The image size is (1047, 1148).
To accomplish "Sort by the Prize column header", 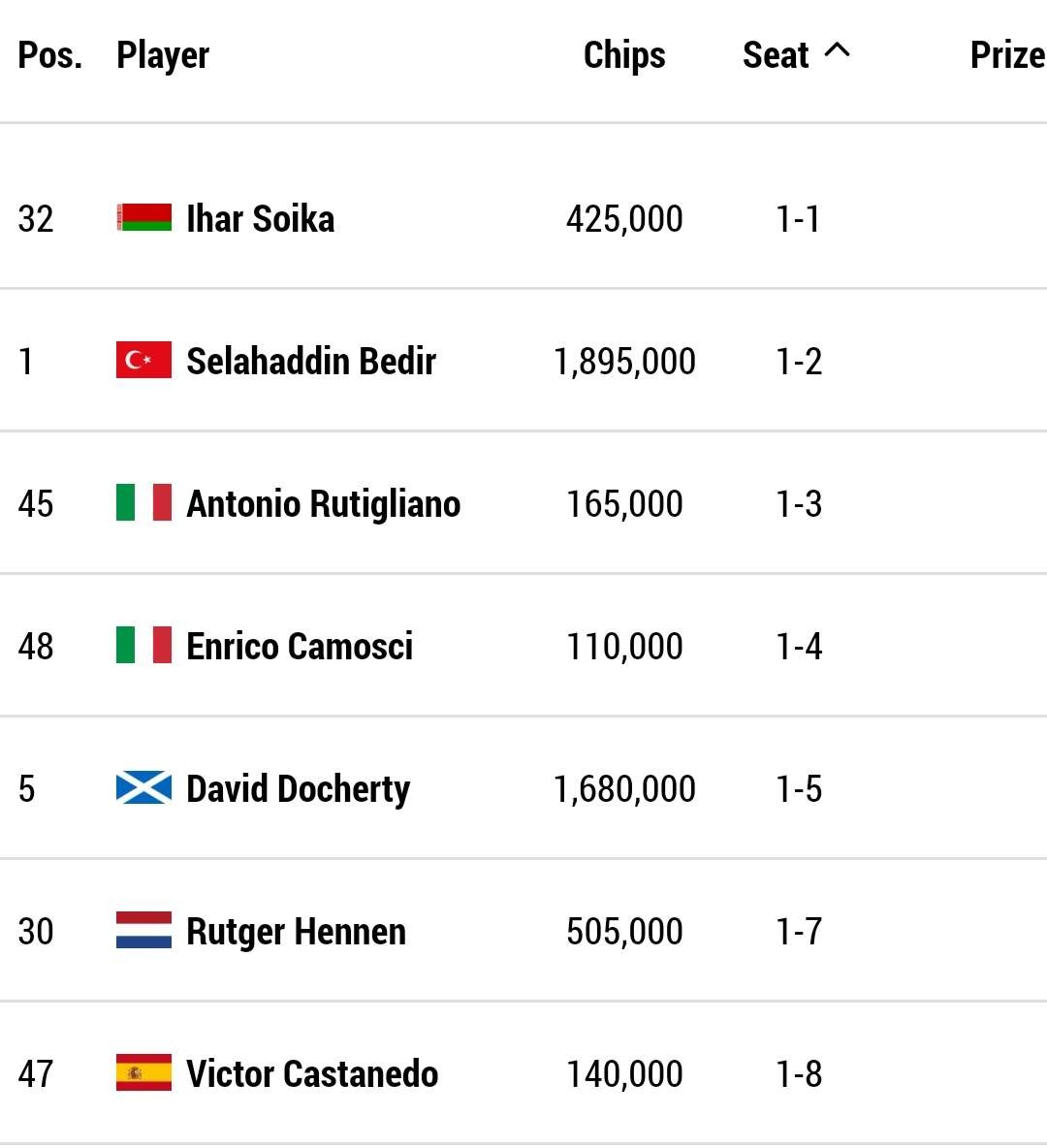I will click(x=1007, y=55).
